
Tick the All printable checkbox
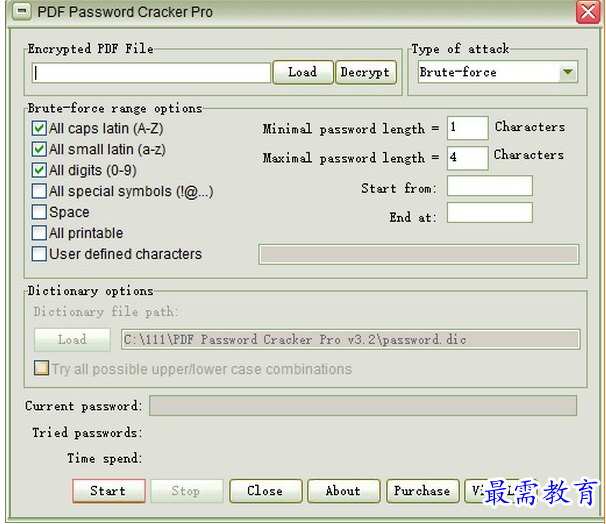point(39,233)
